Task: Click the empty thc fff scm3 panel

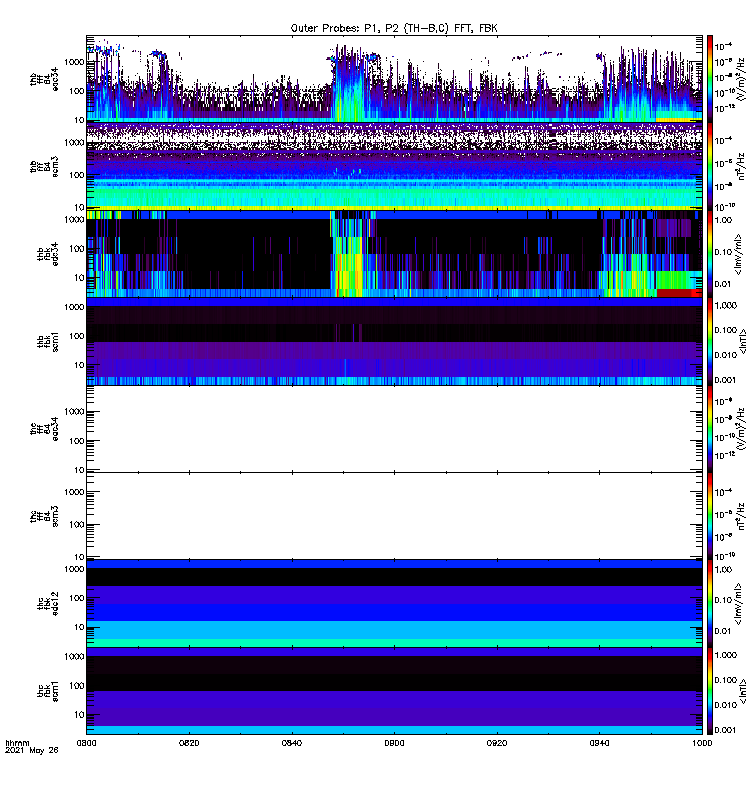Action: (394, 516)
